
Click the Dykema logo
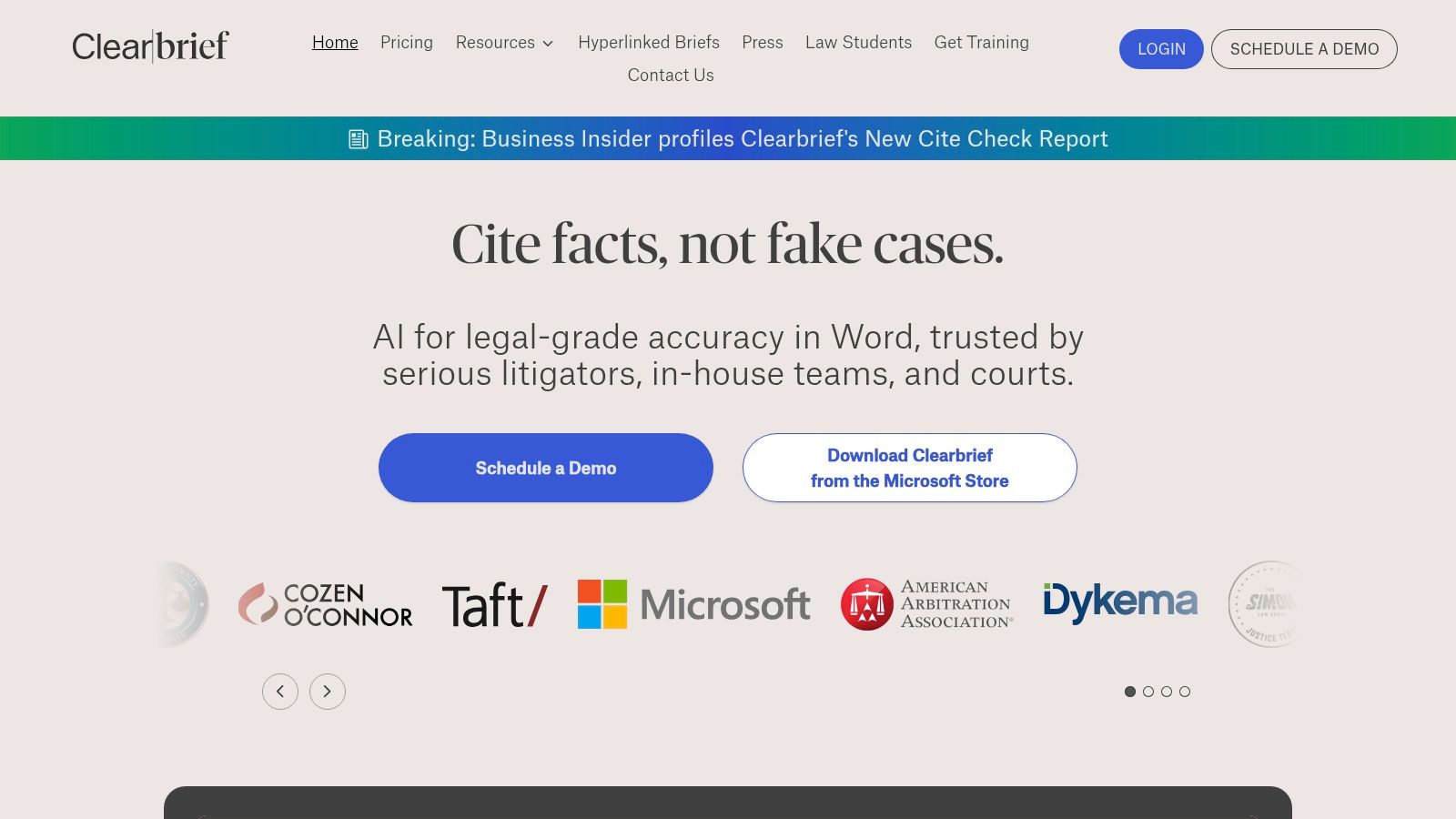(x=1121, y=601)
